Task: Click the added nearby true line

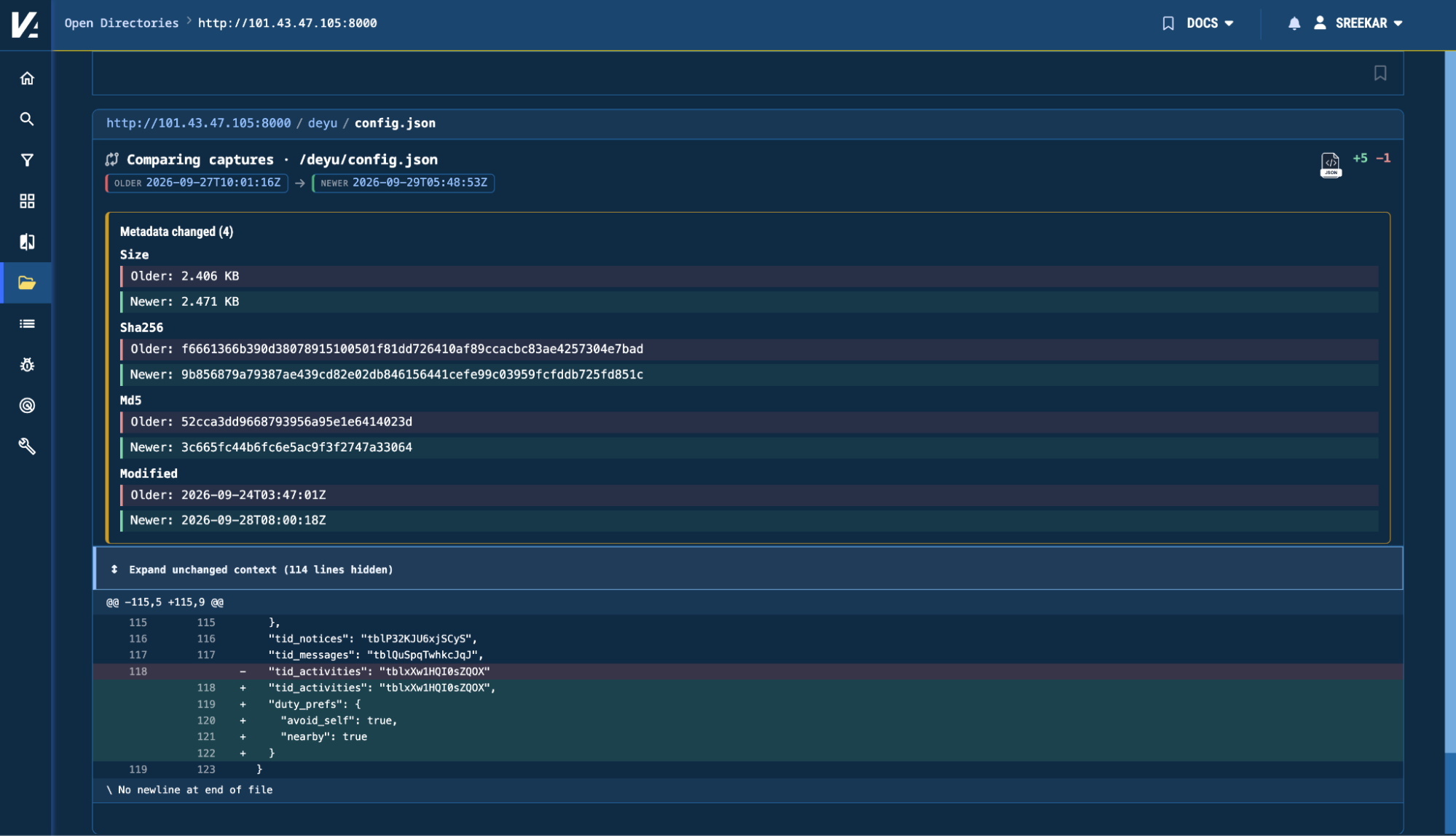Action: pyautogui.click(x=748, y=737)
